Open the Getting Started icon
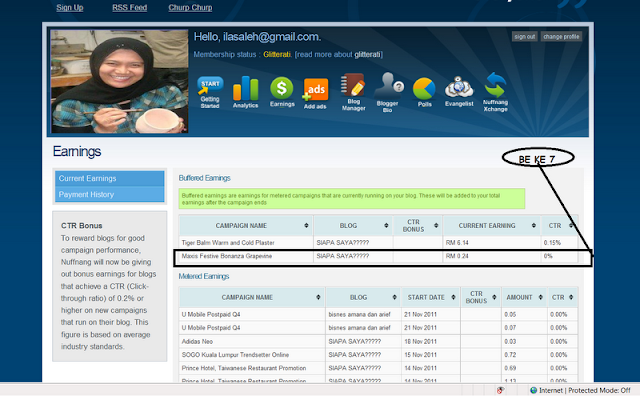Viewport: 640px width, 396px height. [210, 92]
